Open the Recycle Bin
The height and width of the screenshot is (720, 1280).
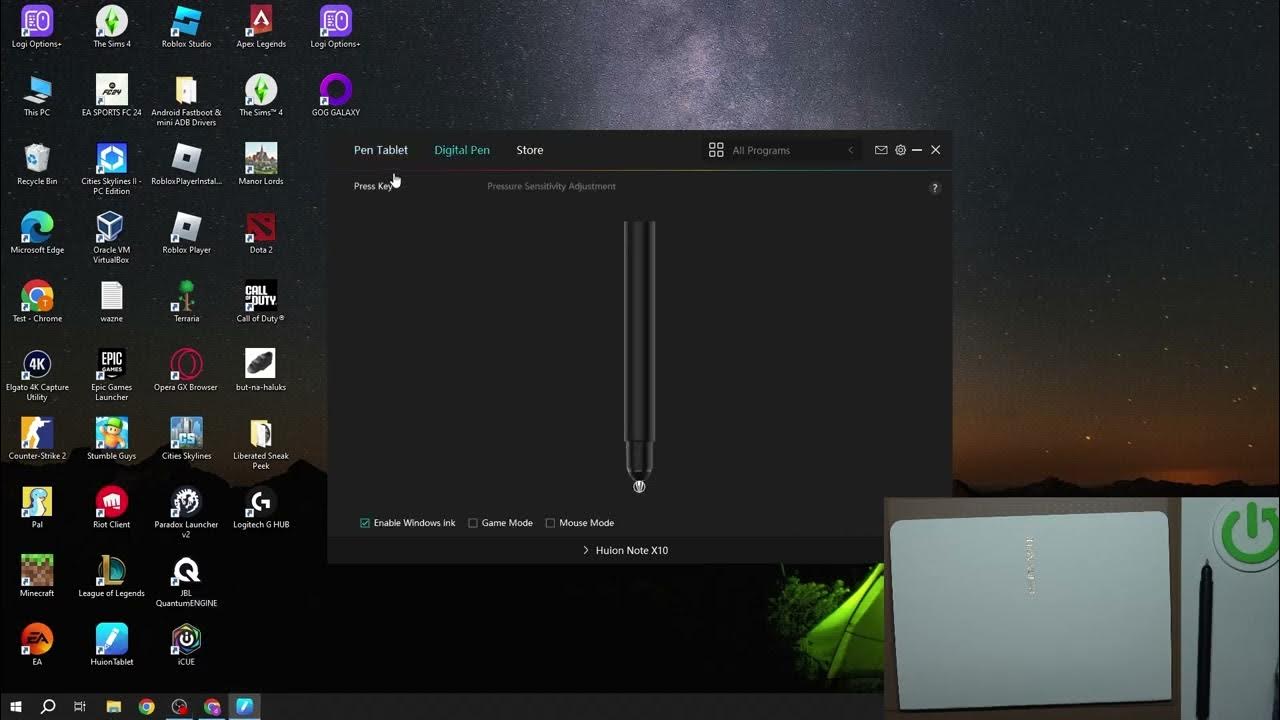tap(37, 165)
